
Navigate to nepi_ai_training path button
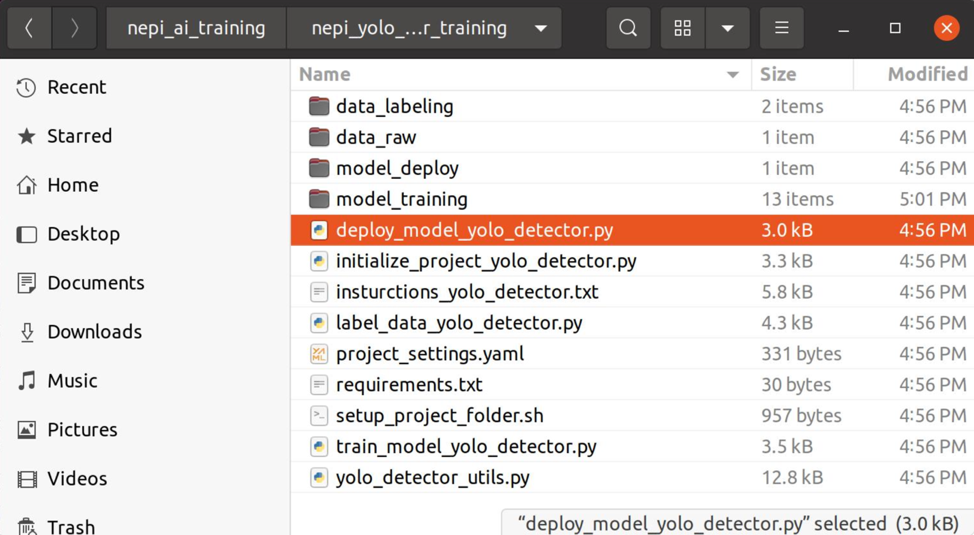tap(196, 29)
